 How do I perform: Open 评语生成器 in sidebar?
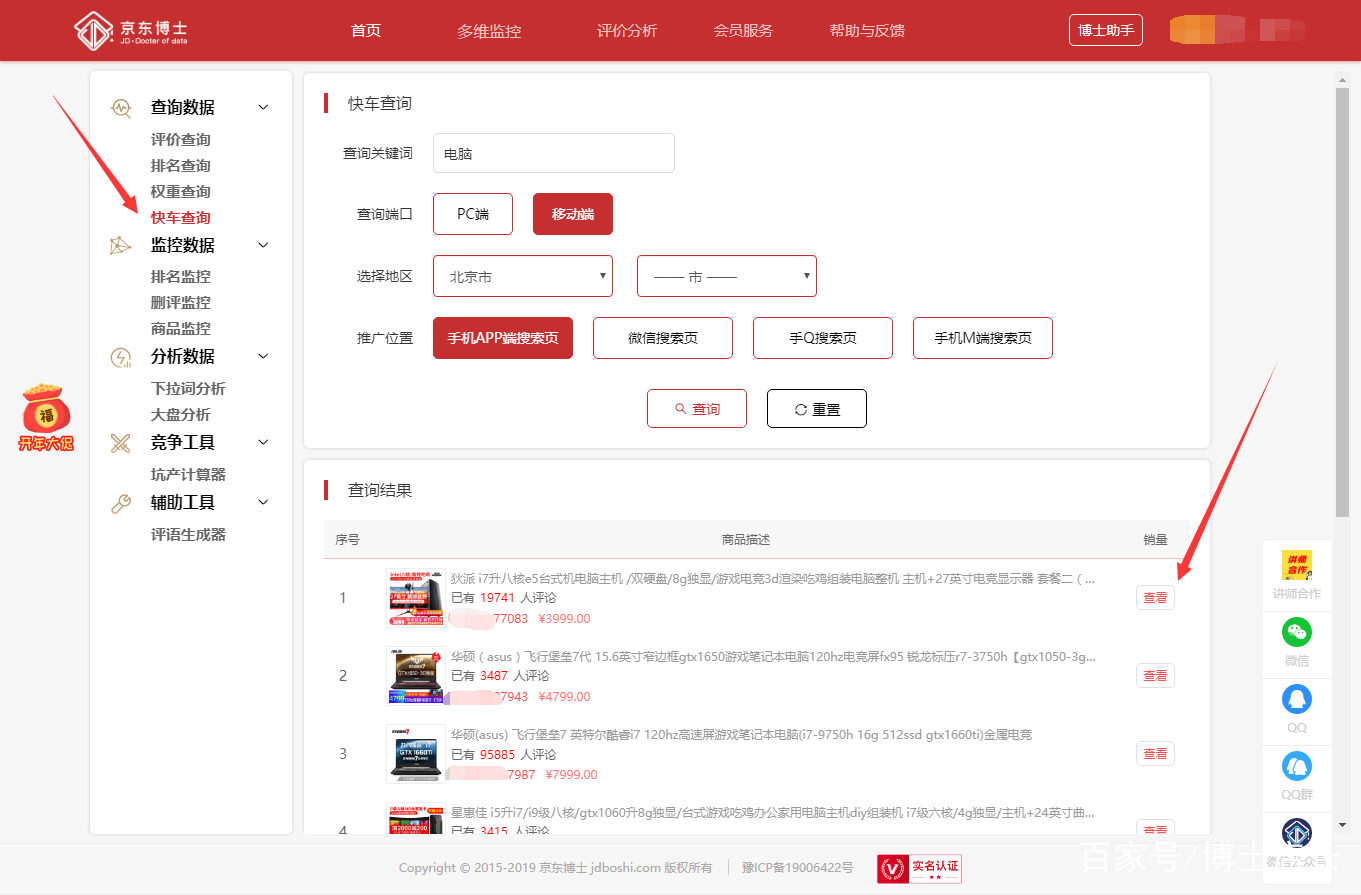[x=188, y=535]
